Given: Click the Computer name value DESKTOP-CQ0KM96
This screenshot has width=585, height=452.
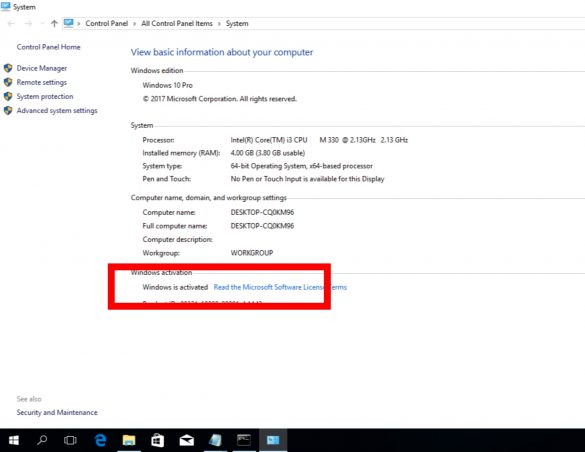Looking at the screenshot, I should coord(262,212).
